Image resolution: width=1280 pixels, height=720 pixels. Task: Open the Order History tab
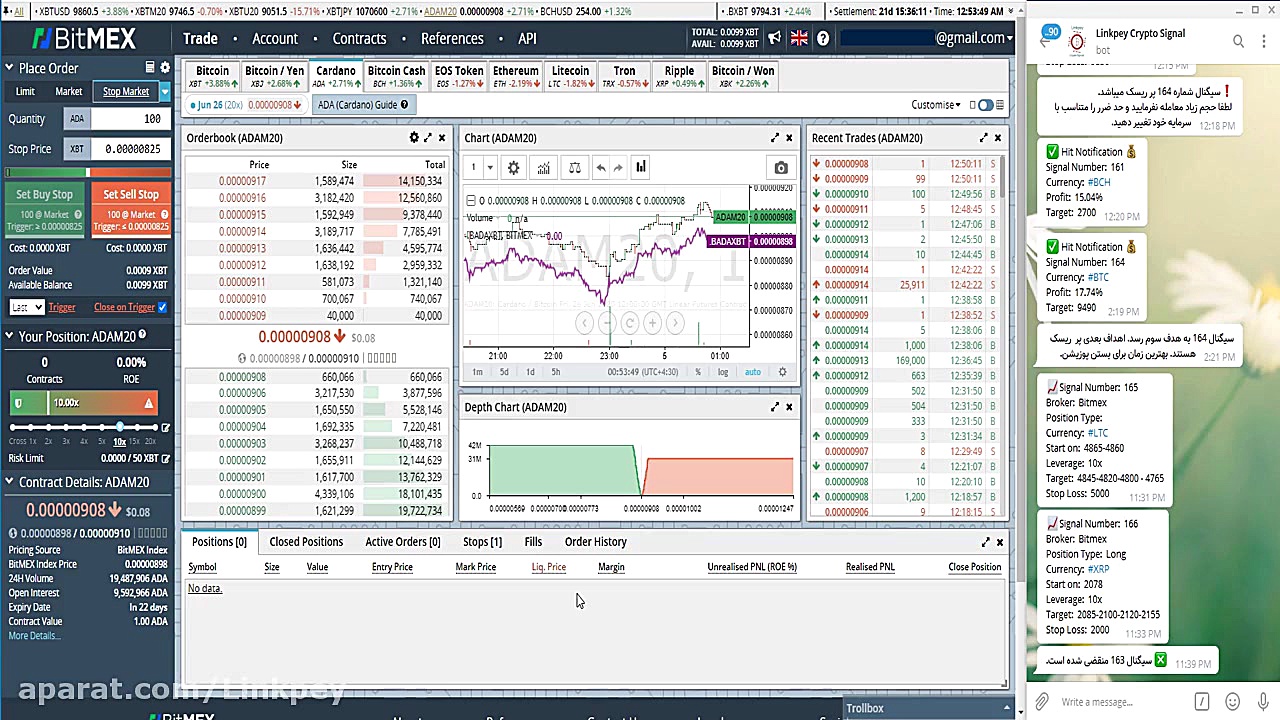[x=596, y=542]
